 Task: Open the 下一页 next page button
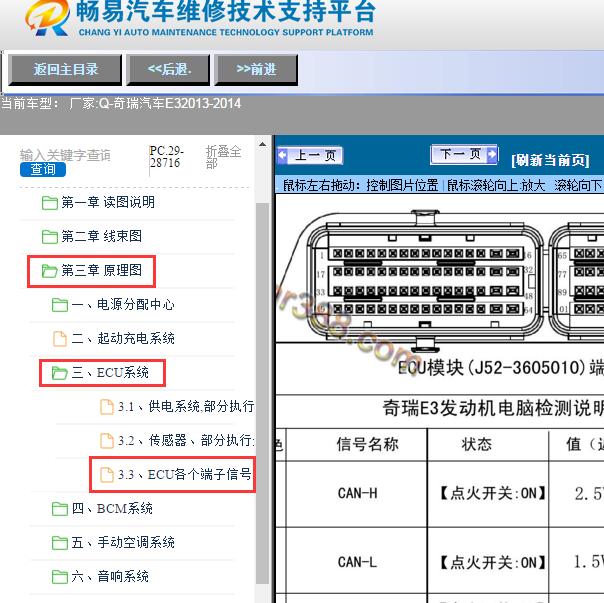[x=464, y=155]
